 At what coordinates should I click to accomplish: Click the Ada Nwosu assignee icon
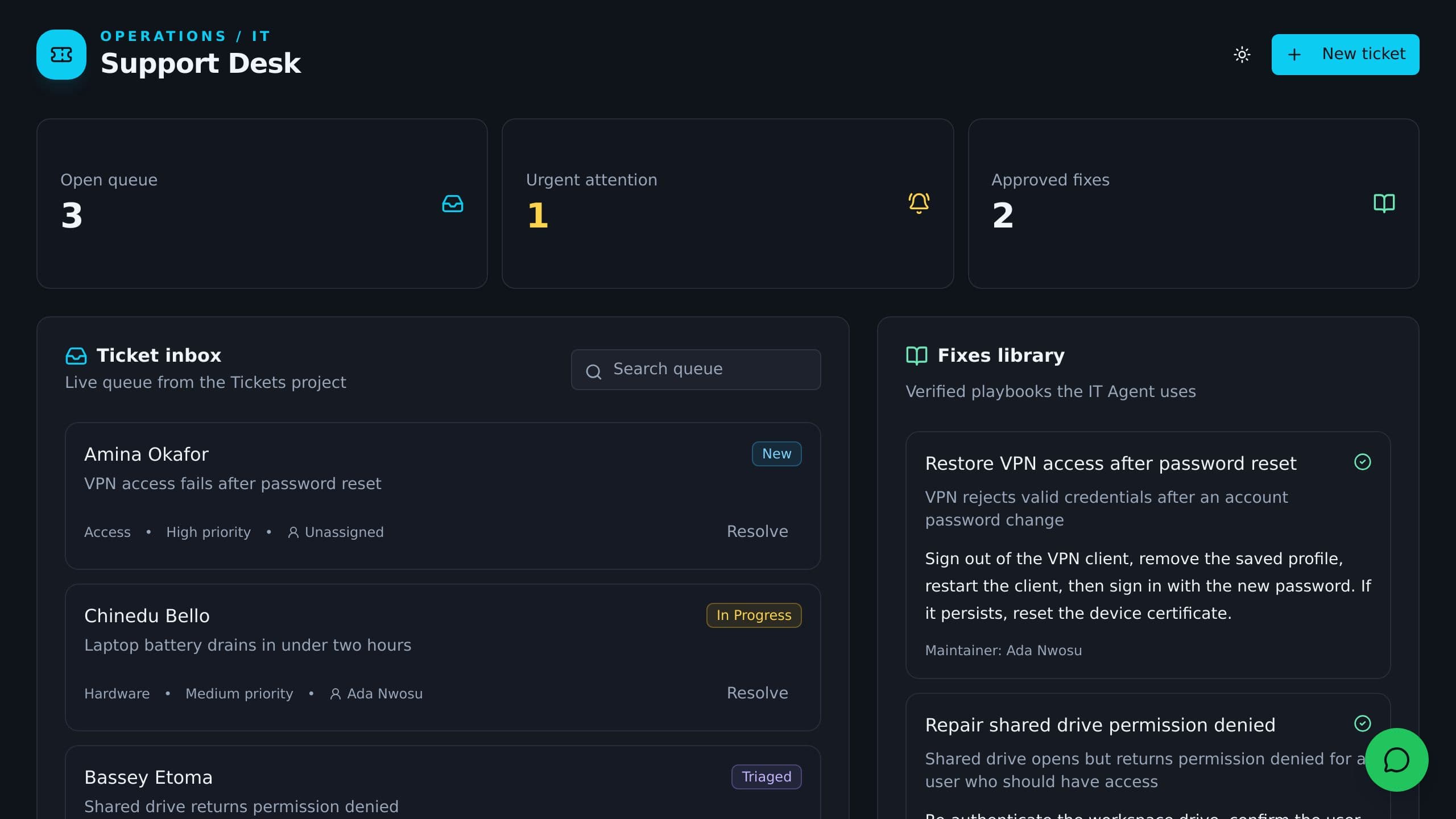tap(335, 694)
